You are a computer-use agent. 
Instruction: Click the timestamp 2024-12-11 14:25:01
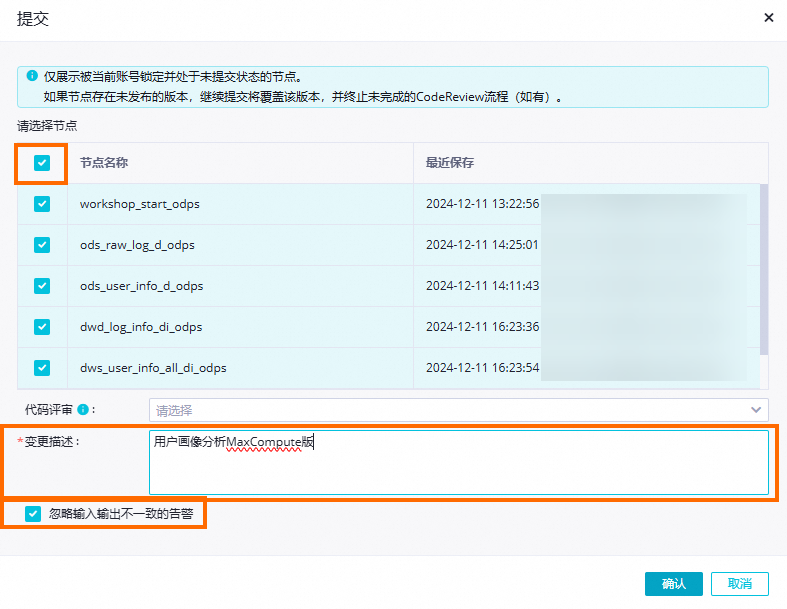point(482,245)
